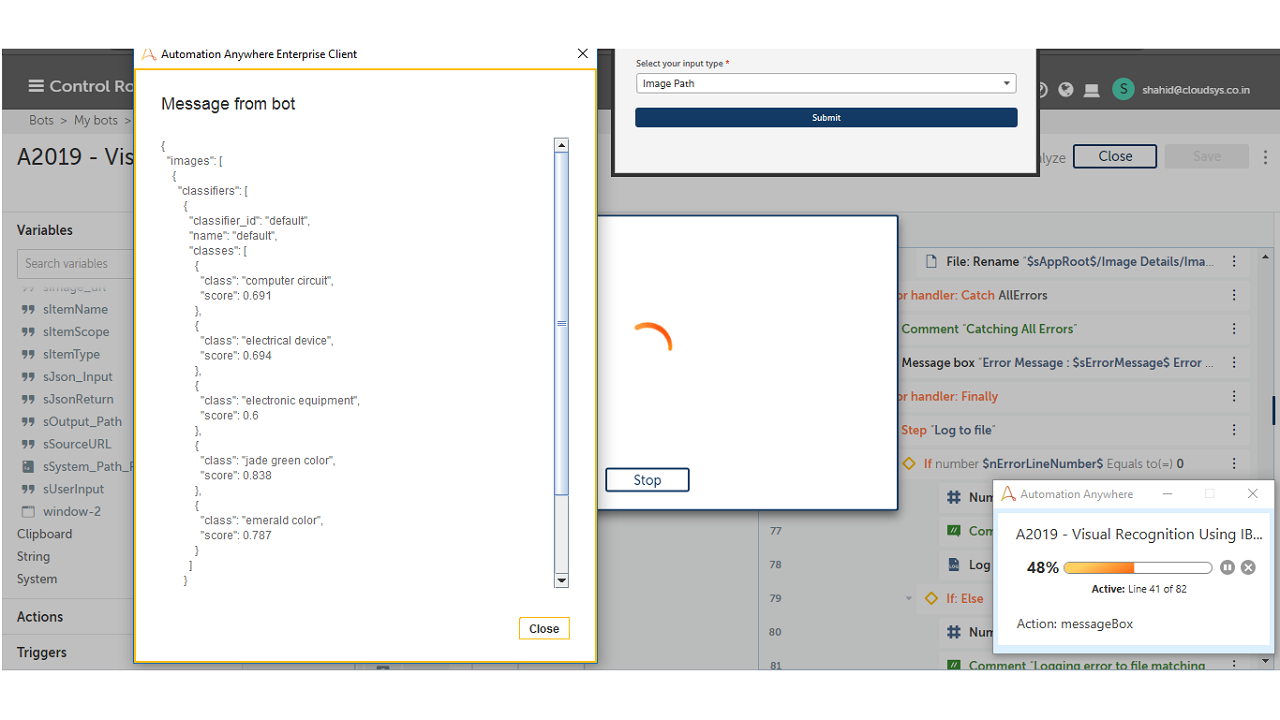1280x720 pixels.
Task: Open more options for Step Log to file
Action: [1234, 430]
